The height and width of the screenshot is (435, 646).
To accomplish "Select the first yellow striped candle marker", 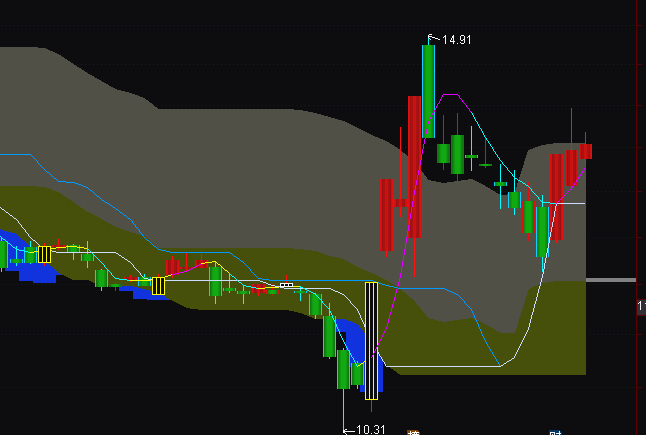I will pos(44,254).
